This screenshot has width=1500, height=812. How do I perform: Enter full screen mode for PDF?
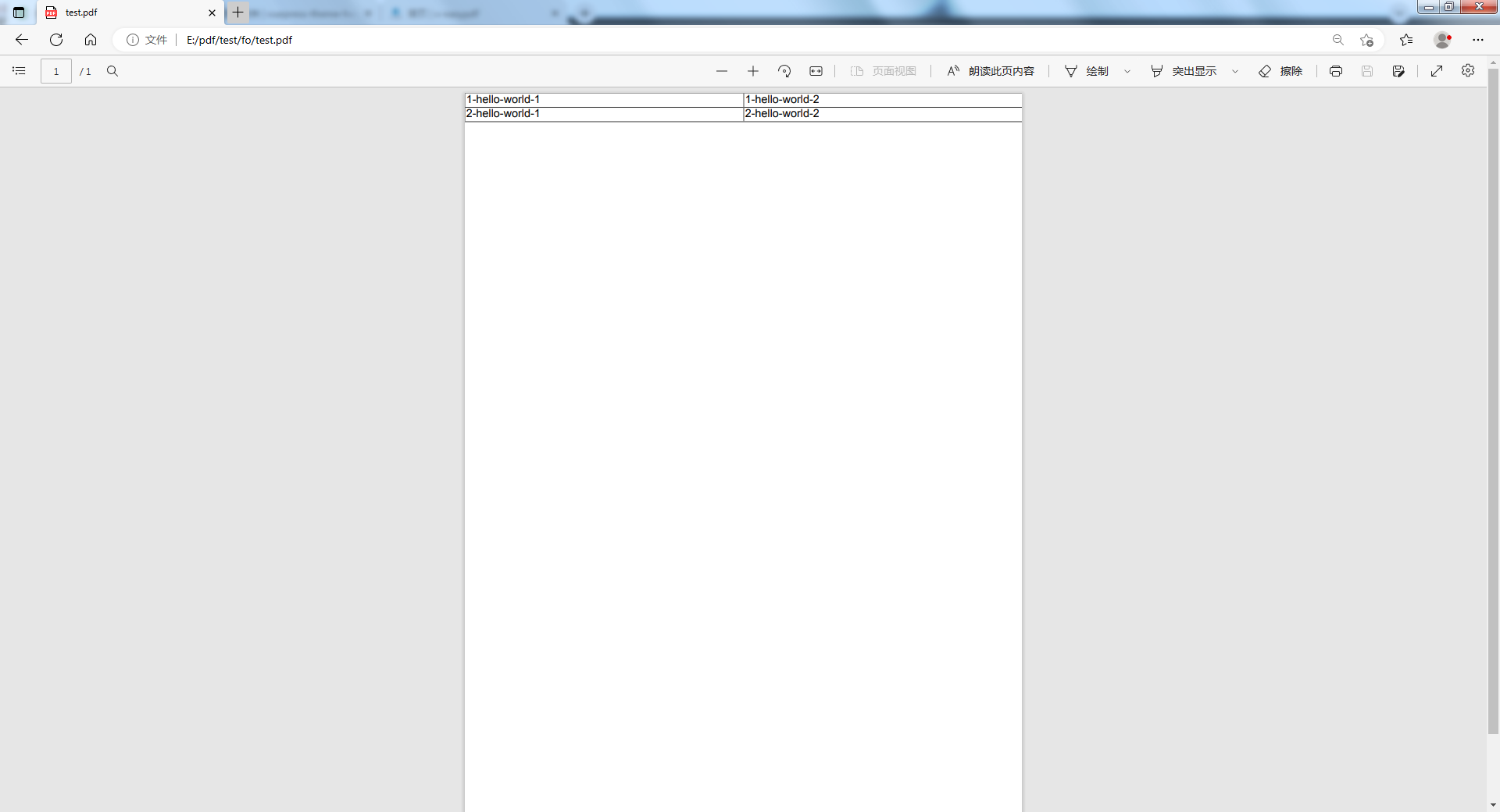(1437, 71)
